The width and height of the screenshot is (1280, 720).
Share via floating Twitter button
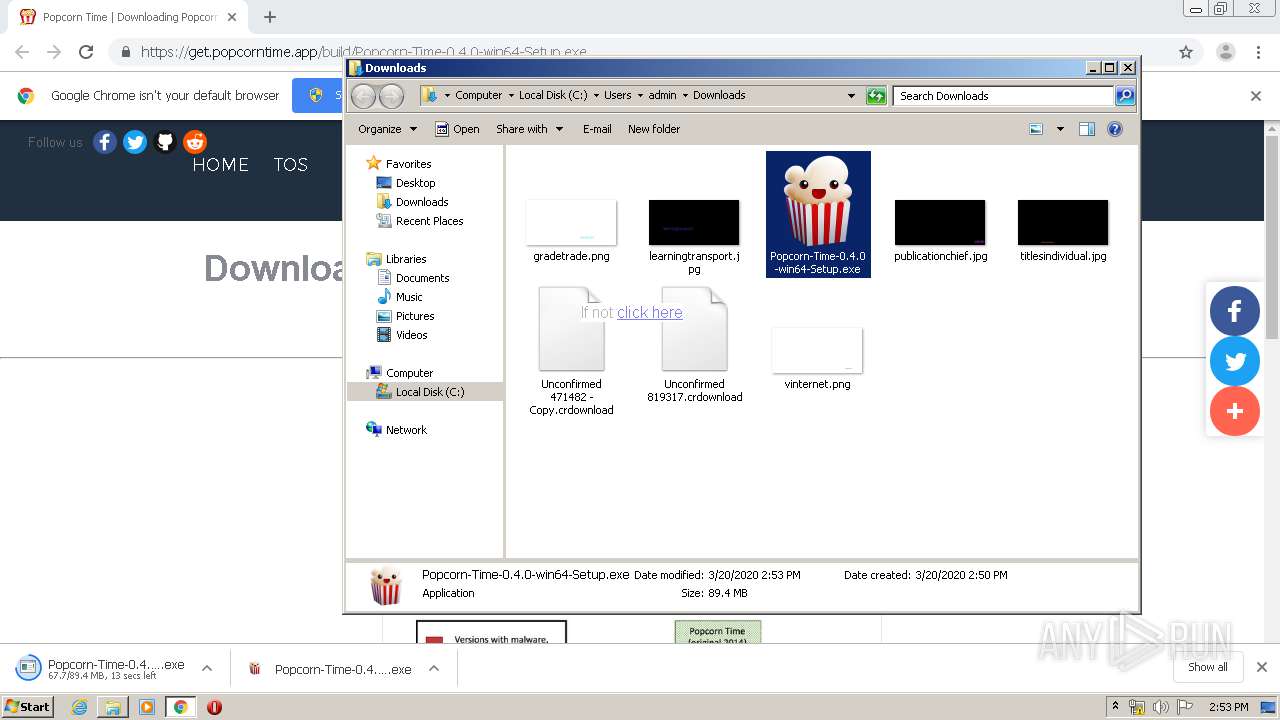pyautogui.click(x=1235, y=361)
